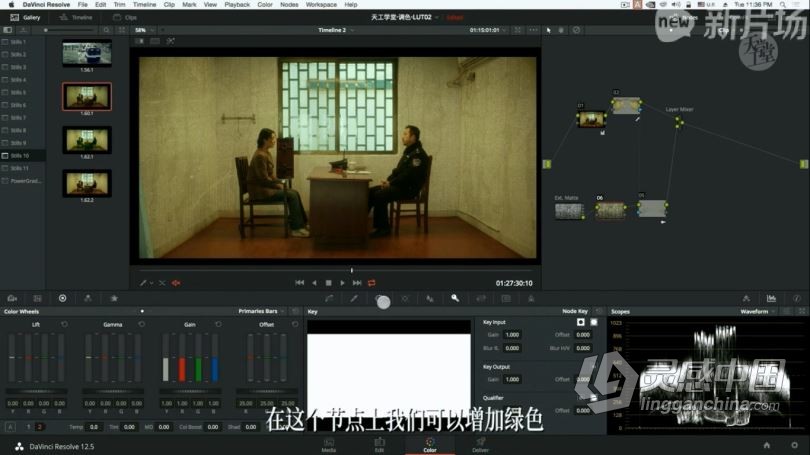The width and height of the screenshot is (810, 455).
Task: Toggle the Timeline panel button
Action: coord(76,18)
